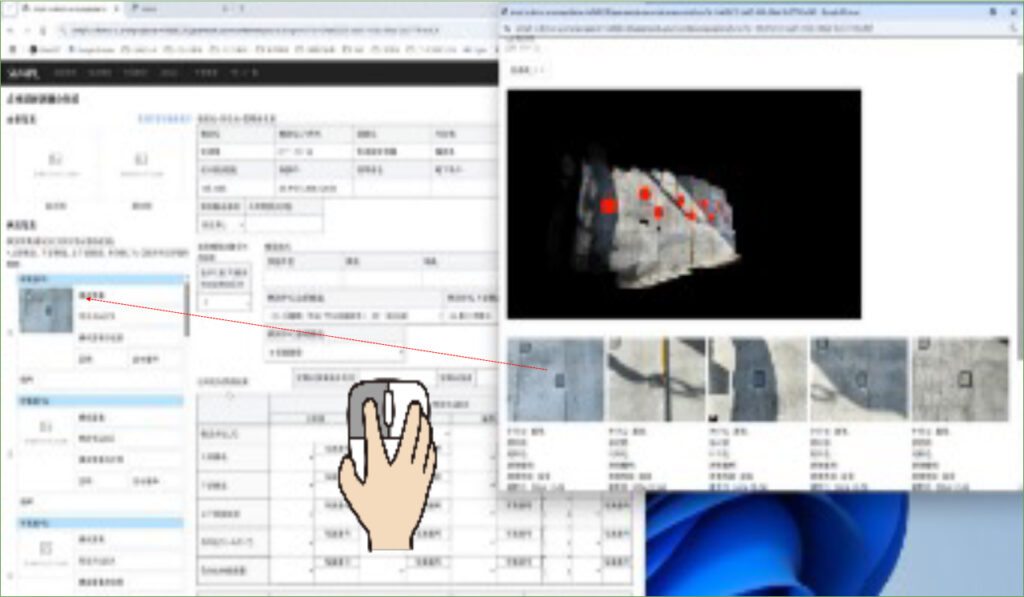Screen dimensions: 1024x597
Task: Click the button above the 3D viewer
Action: coord(528,71)
